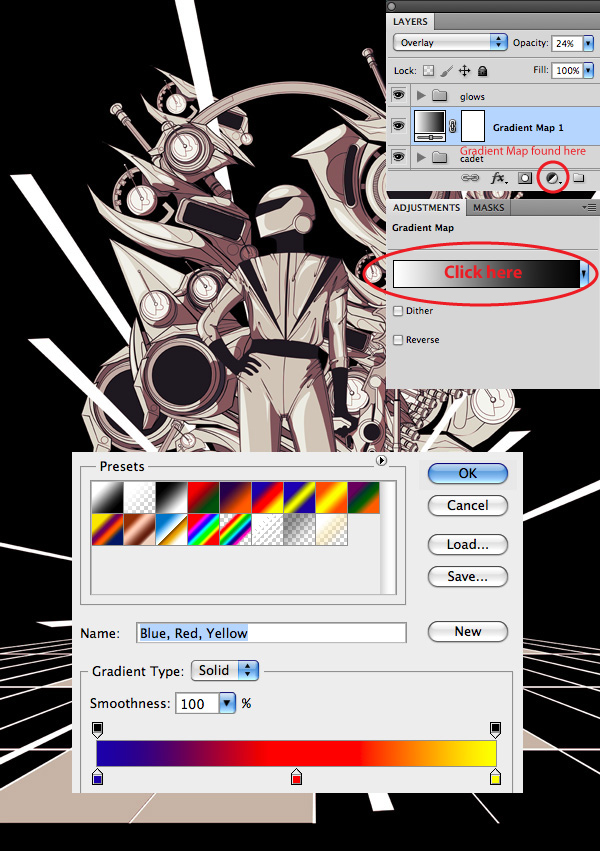Click the Load... button
Image resolution: width=600 pixels, height=851 pixels.
(468, 544)
